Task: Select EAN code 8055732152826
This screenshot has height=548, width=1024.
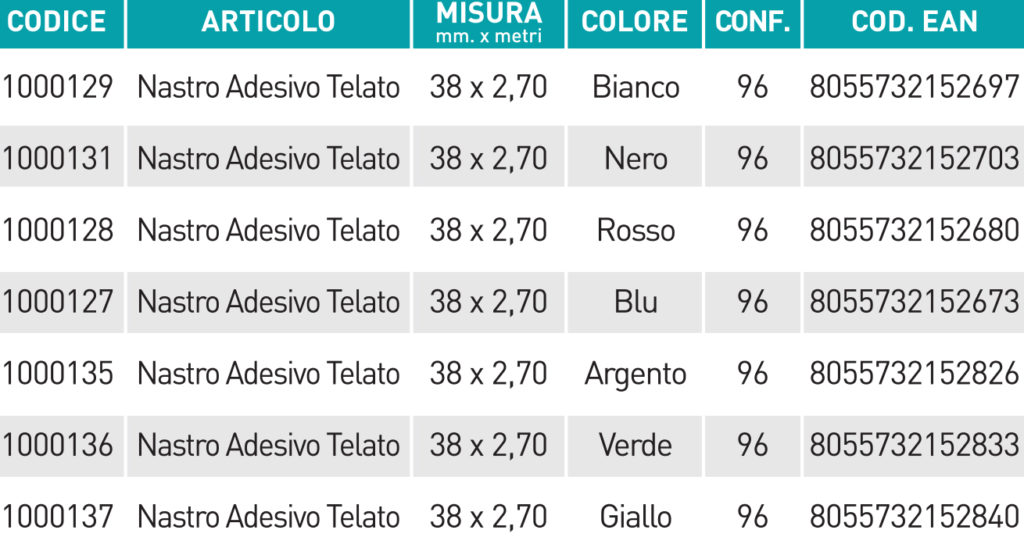Action: point(914,374)
